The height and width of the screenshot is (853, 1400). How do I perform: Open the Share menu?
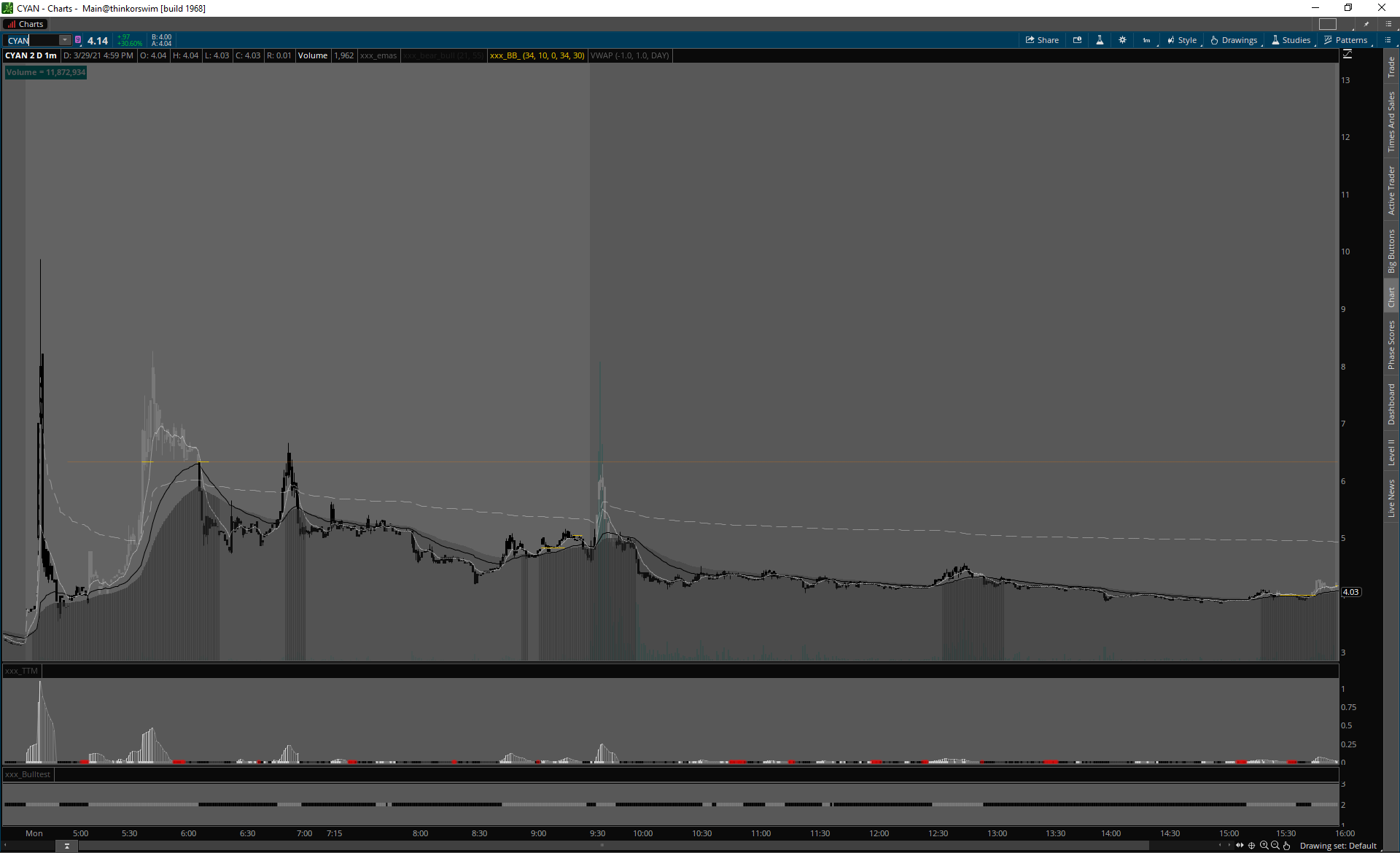tap(1042, 40)
